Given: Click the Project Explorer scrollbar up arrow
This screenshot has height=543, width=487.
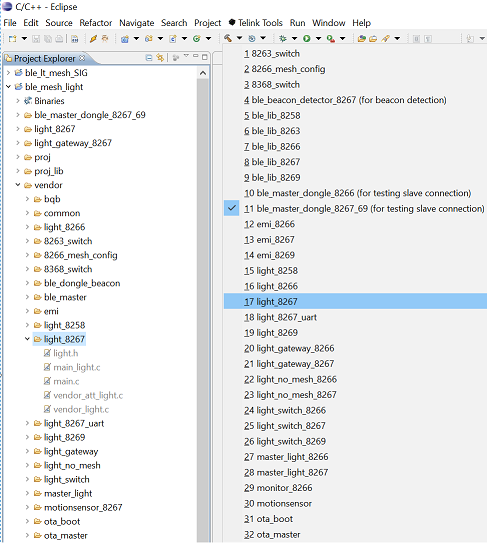Looking at the screenshot, I should pyautogui.click(x=203, y=73).
